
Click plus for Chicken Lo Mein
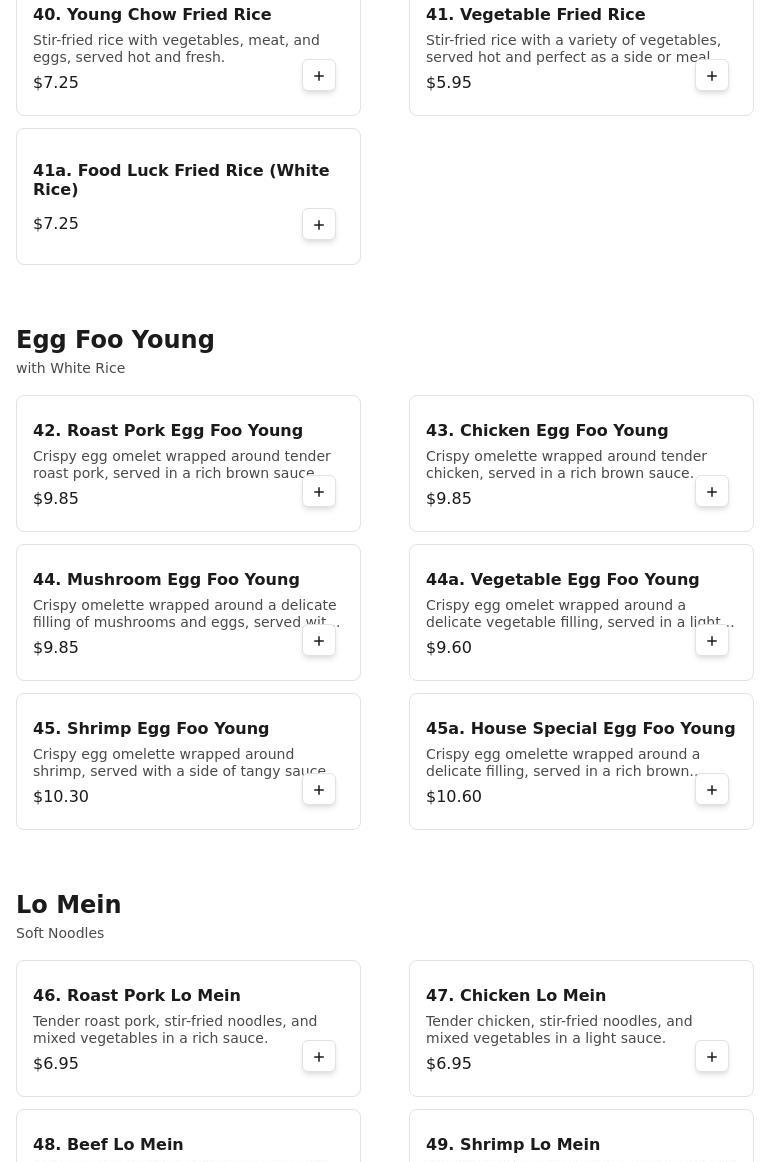coord(712,1057)
